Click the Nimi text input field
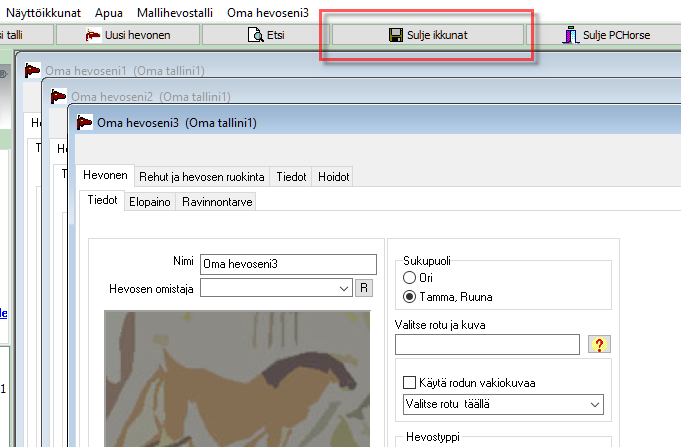 tap(288, 264)
